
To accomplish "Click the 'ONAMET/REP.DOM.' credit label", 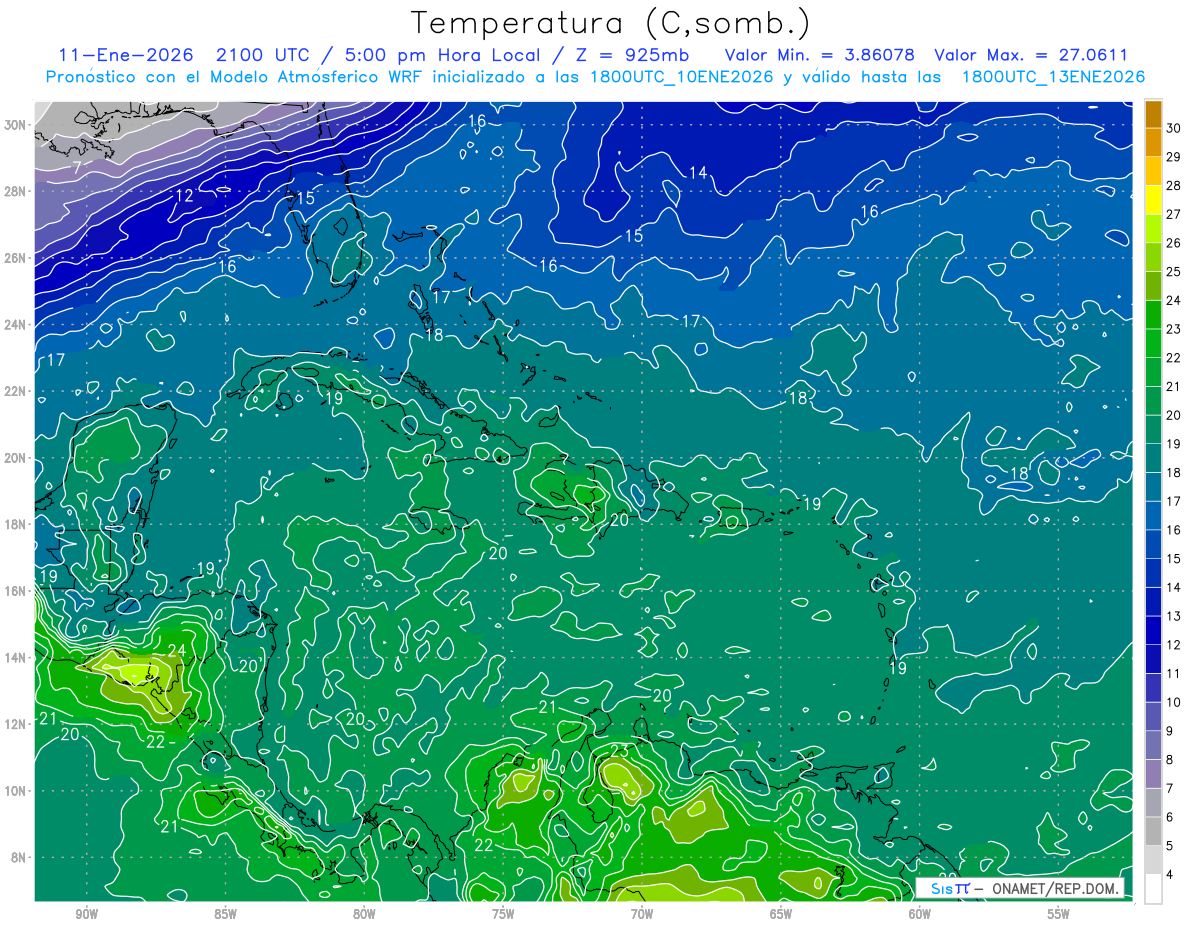I will tap(1053, 888).
